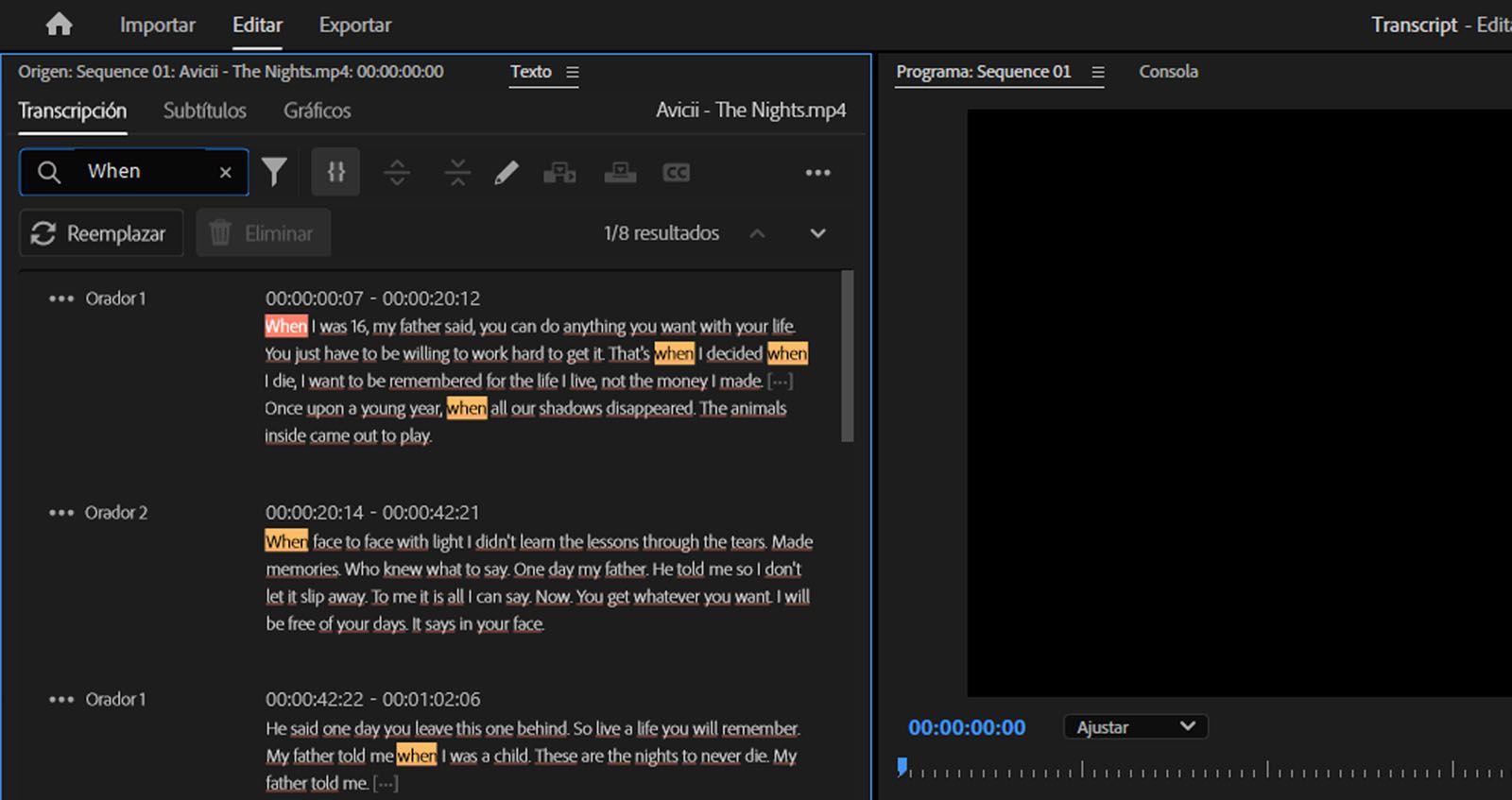Viewport: 1512px width, 800px height.
Task: Click Orador 1 label of the 00:00:42:22 segment
Action: (115, 700)
